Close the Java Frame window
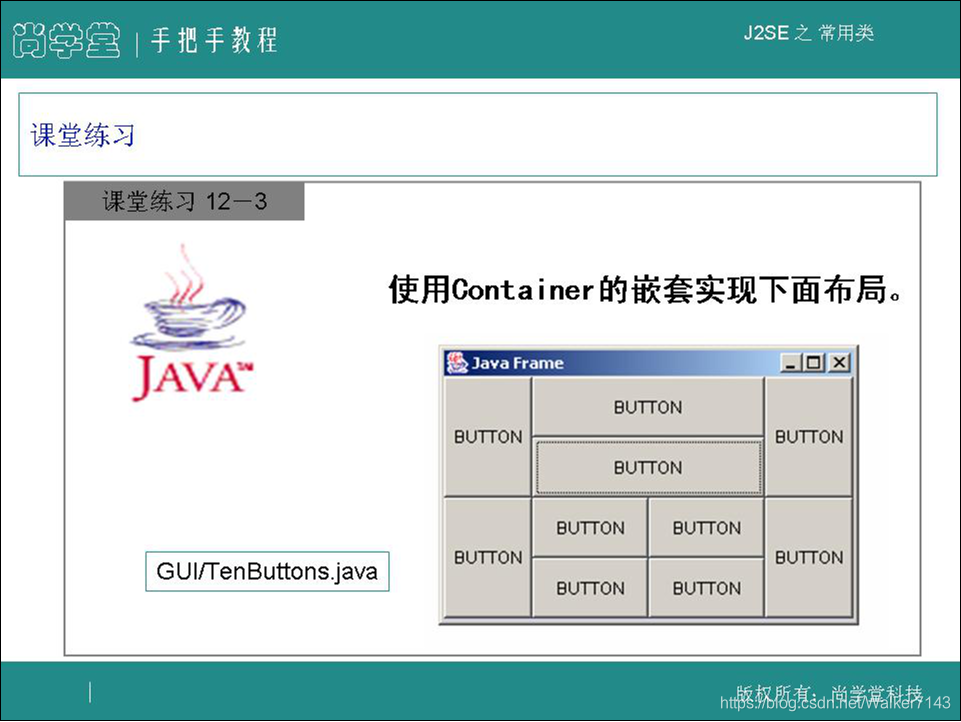 click(x=839, y=363)
